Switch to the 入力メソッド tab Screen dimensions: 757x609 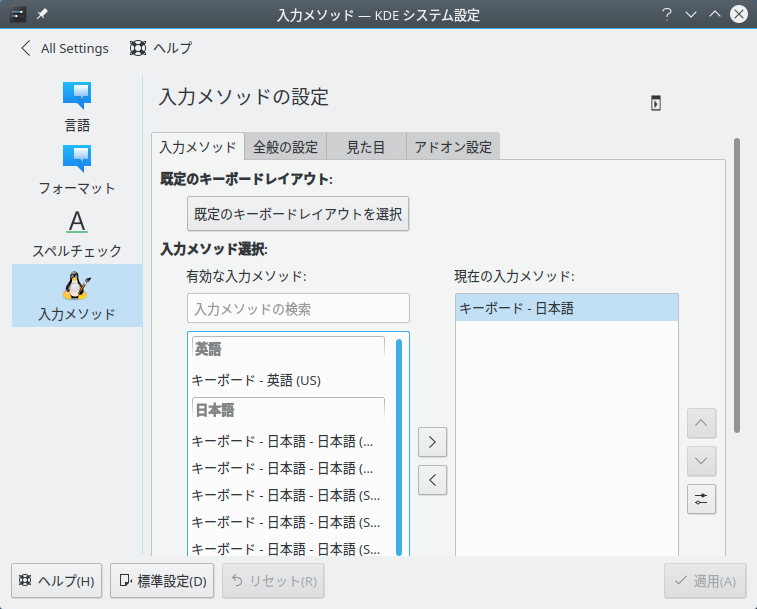198,146
